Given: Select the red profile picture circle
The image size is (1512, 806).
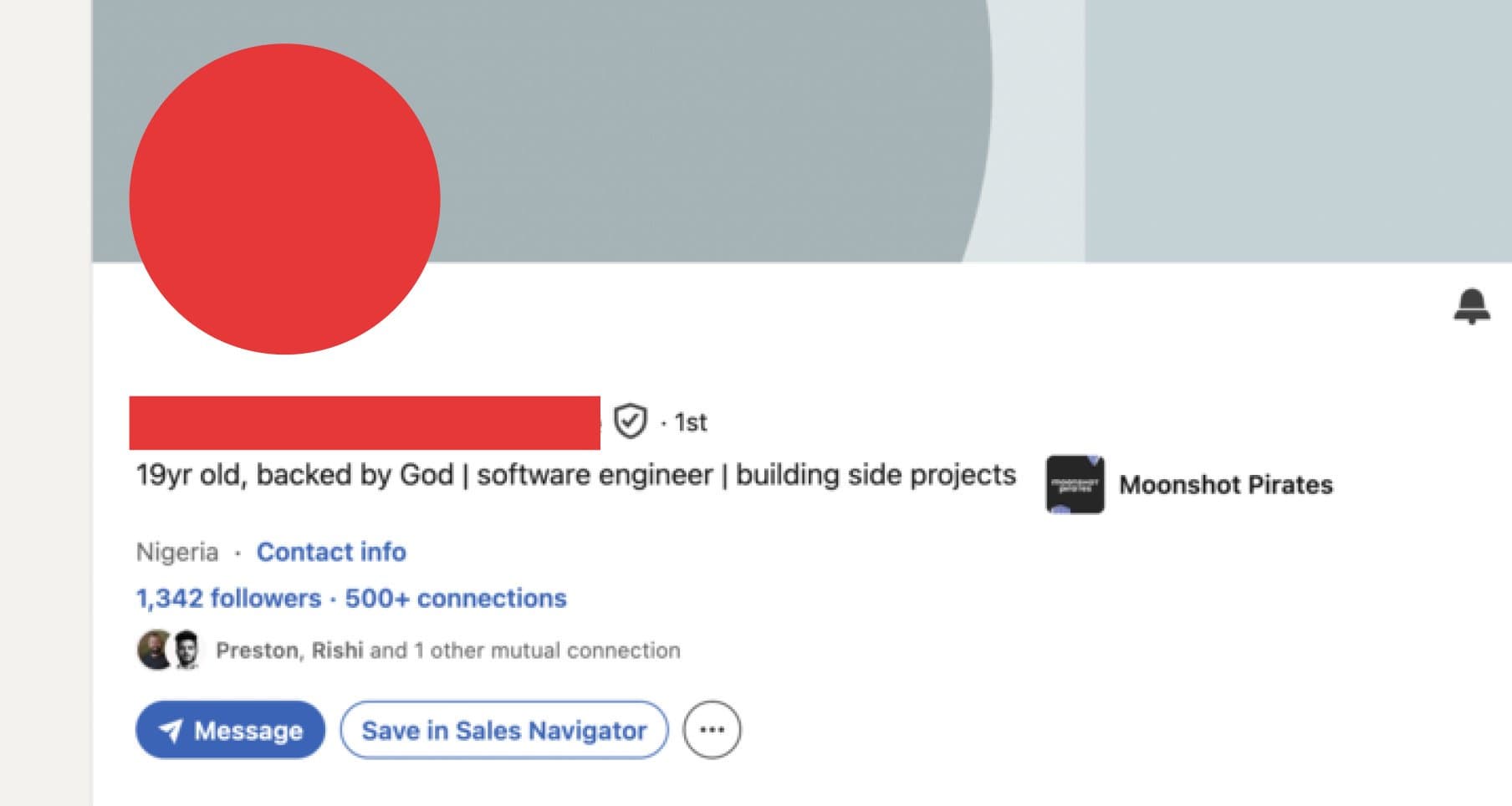Looking at the screenshot, I should tap(285, 199).
